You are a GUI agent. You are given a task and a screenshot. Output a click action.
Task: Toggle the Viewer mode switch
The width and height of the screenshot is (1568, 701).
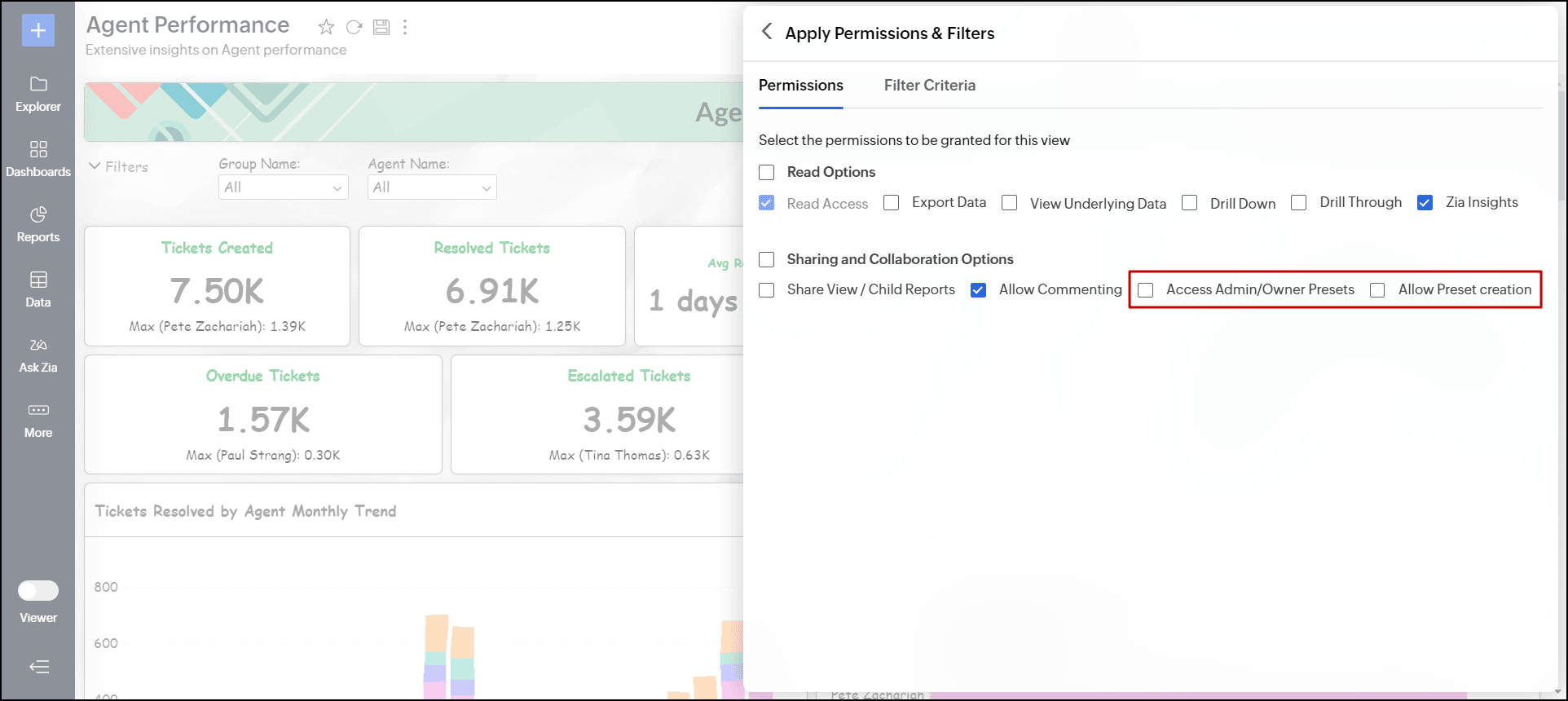(38, 591)
